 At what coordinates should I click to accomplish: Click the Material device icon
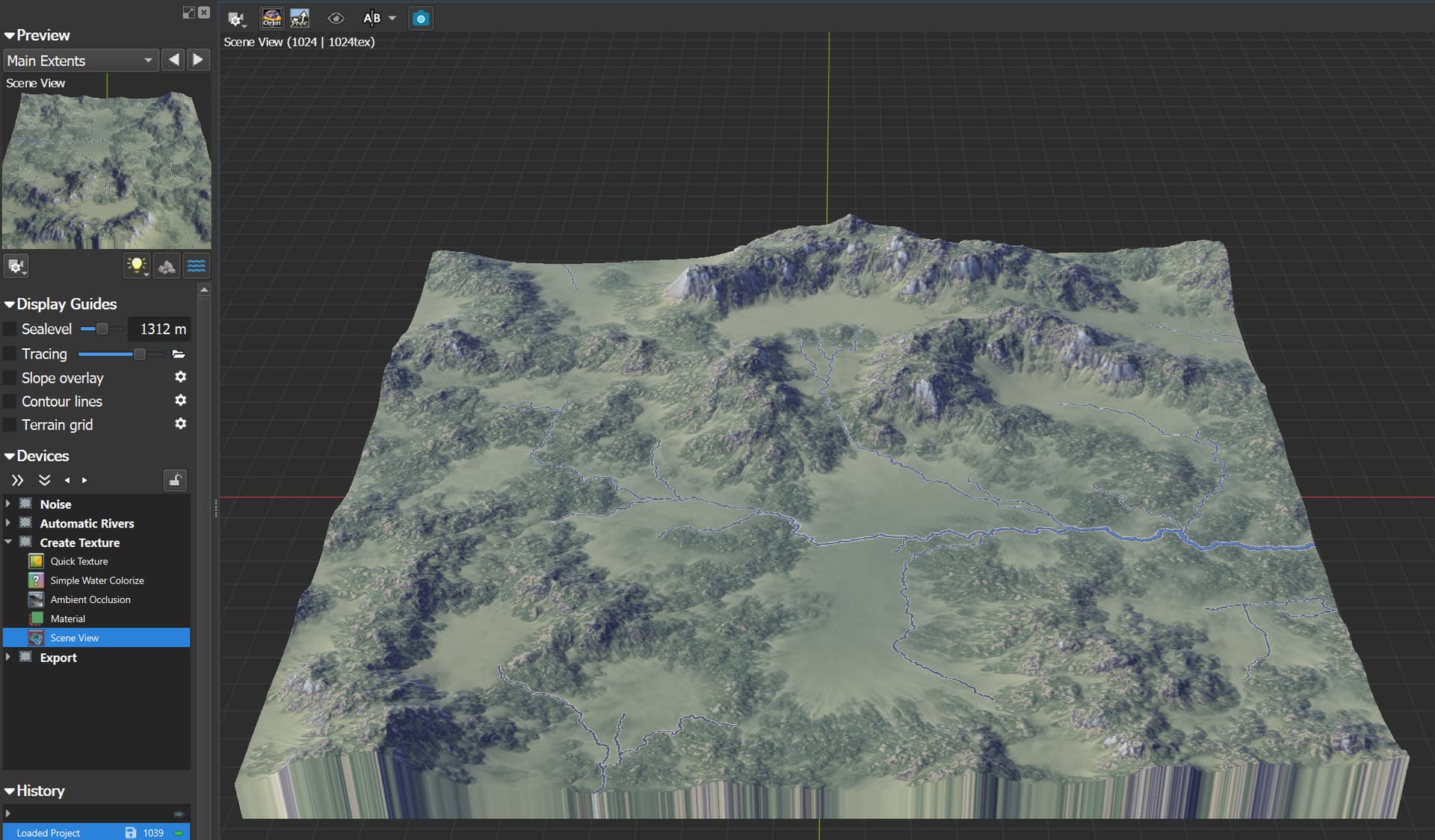tap(36, 618)
